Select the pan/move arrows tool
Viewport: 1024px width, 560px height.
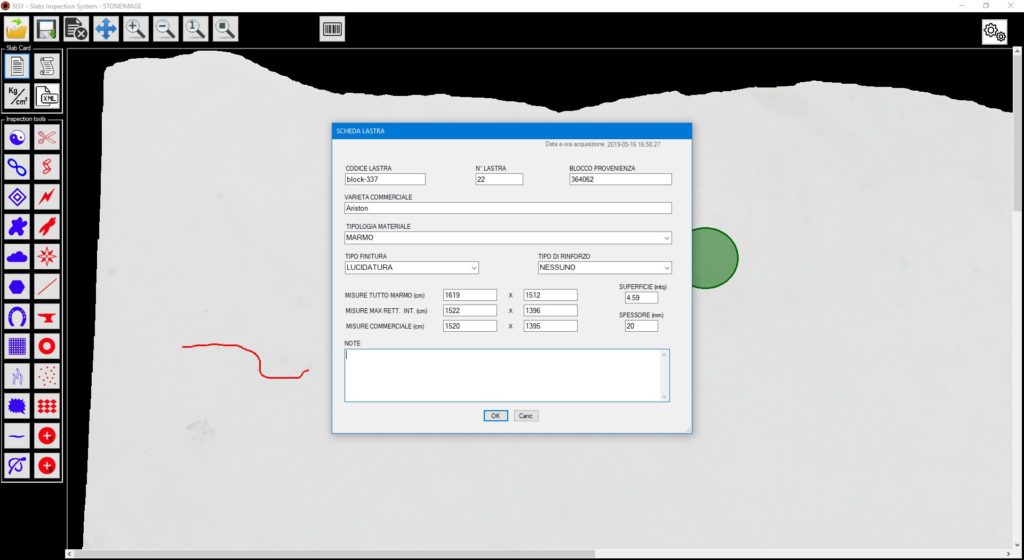tap(106, 29)
